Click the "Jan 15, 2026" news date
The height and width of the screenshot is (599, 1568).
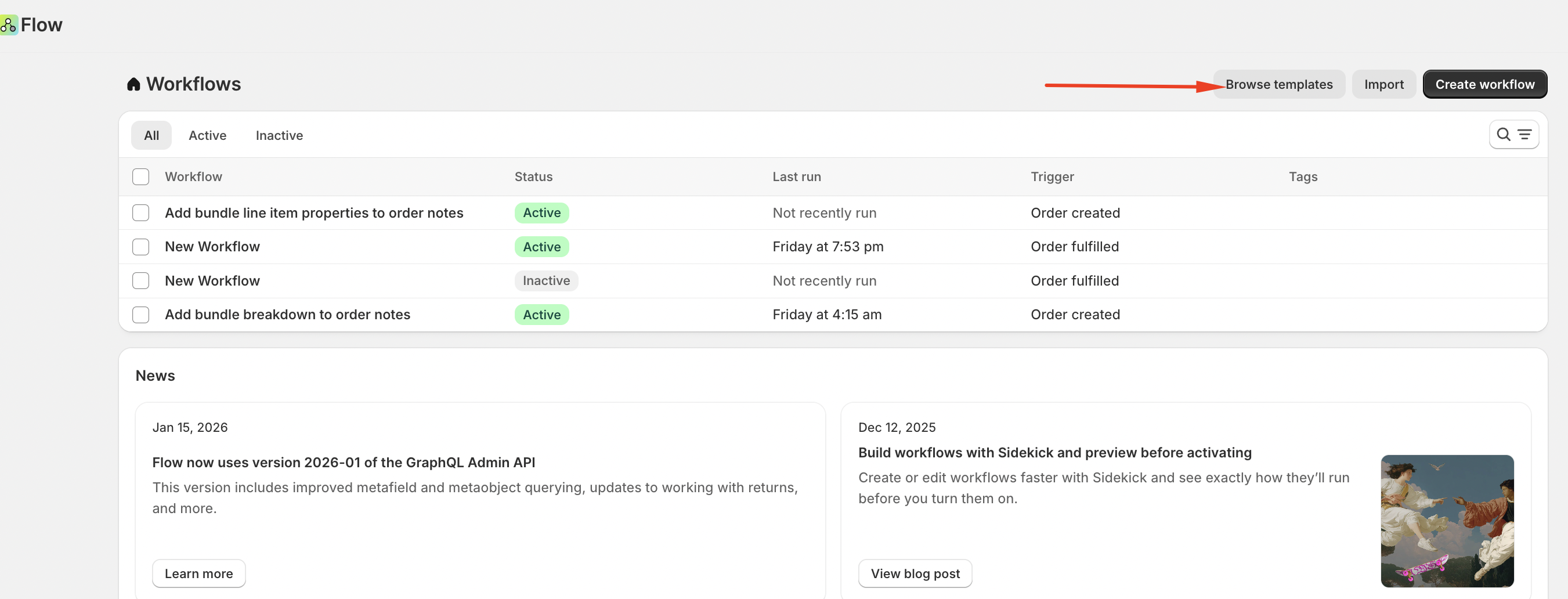click(190, 427)
